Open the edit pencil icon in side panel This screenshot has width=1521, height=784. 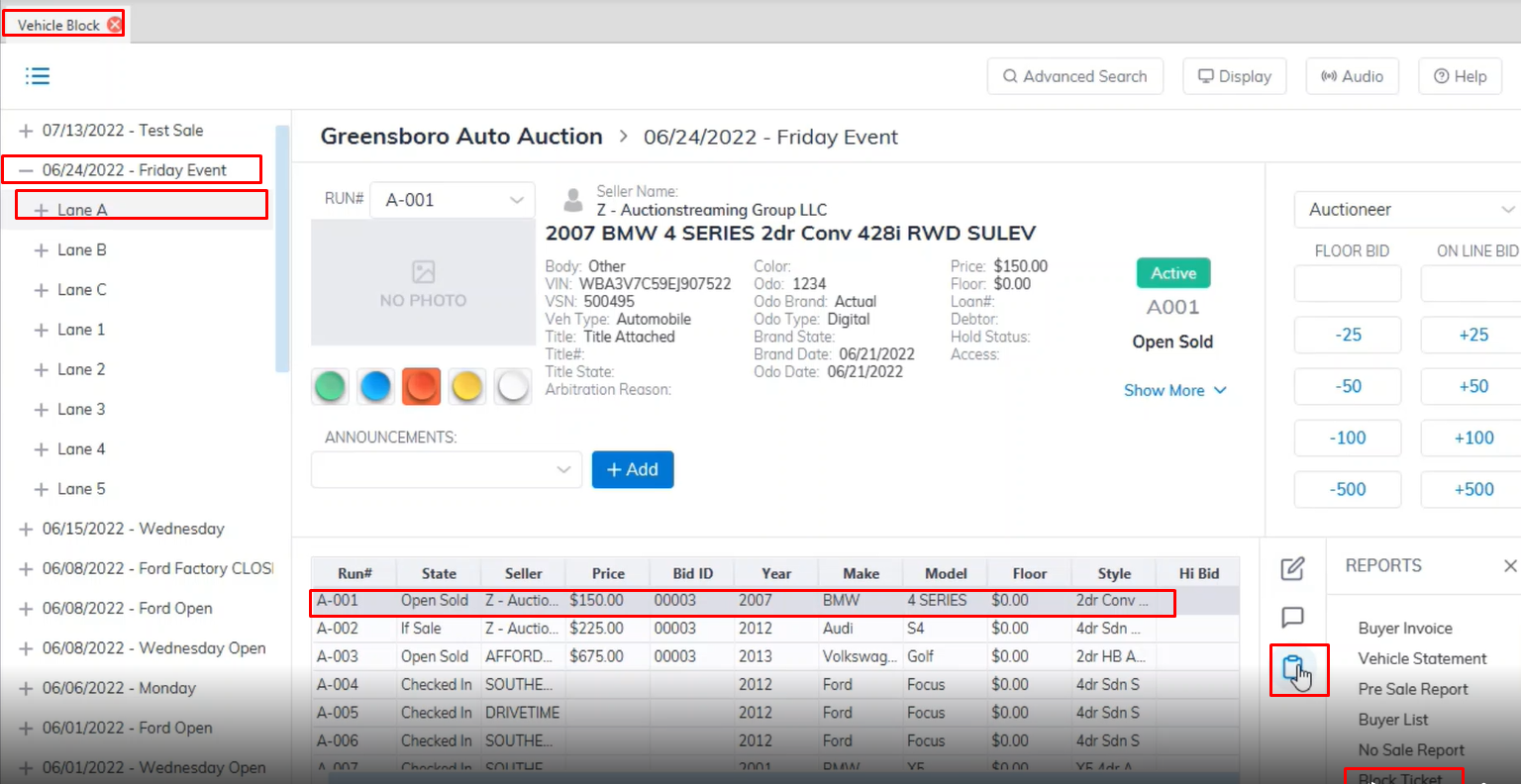tap(1292, 568)
